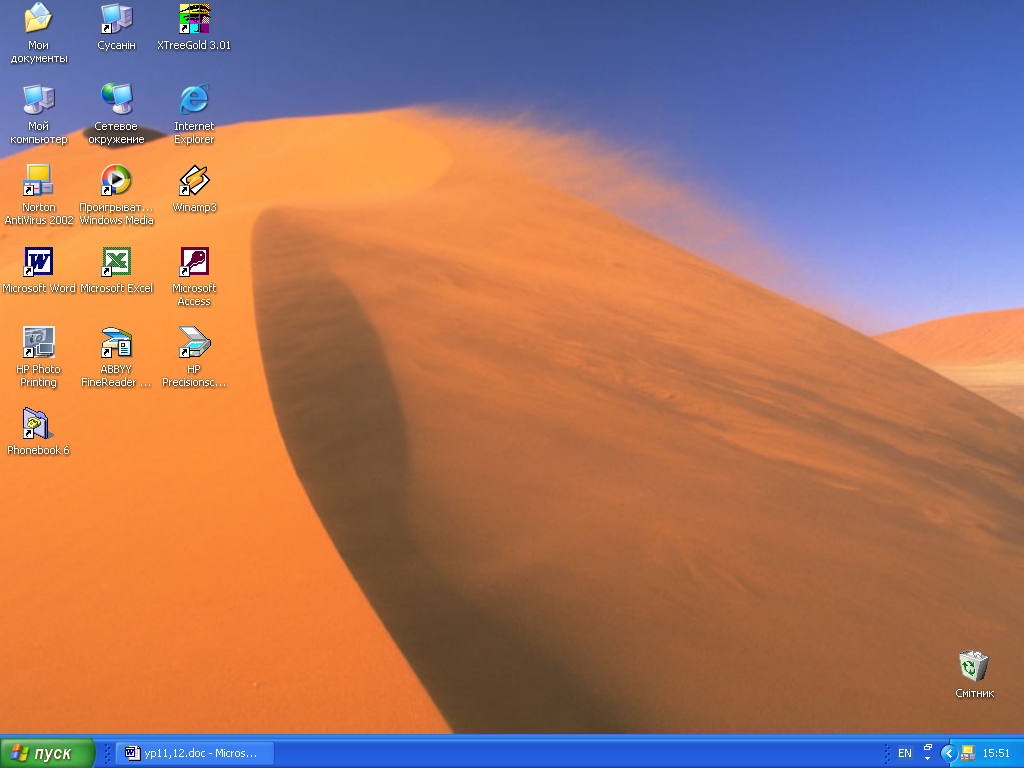
Task: Click the EN language indicator
Action: 904,753
